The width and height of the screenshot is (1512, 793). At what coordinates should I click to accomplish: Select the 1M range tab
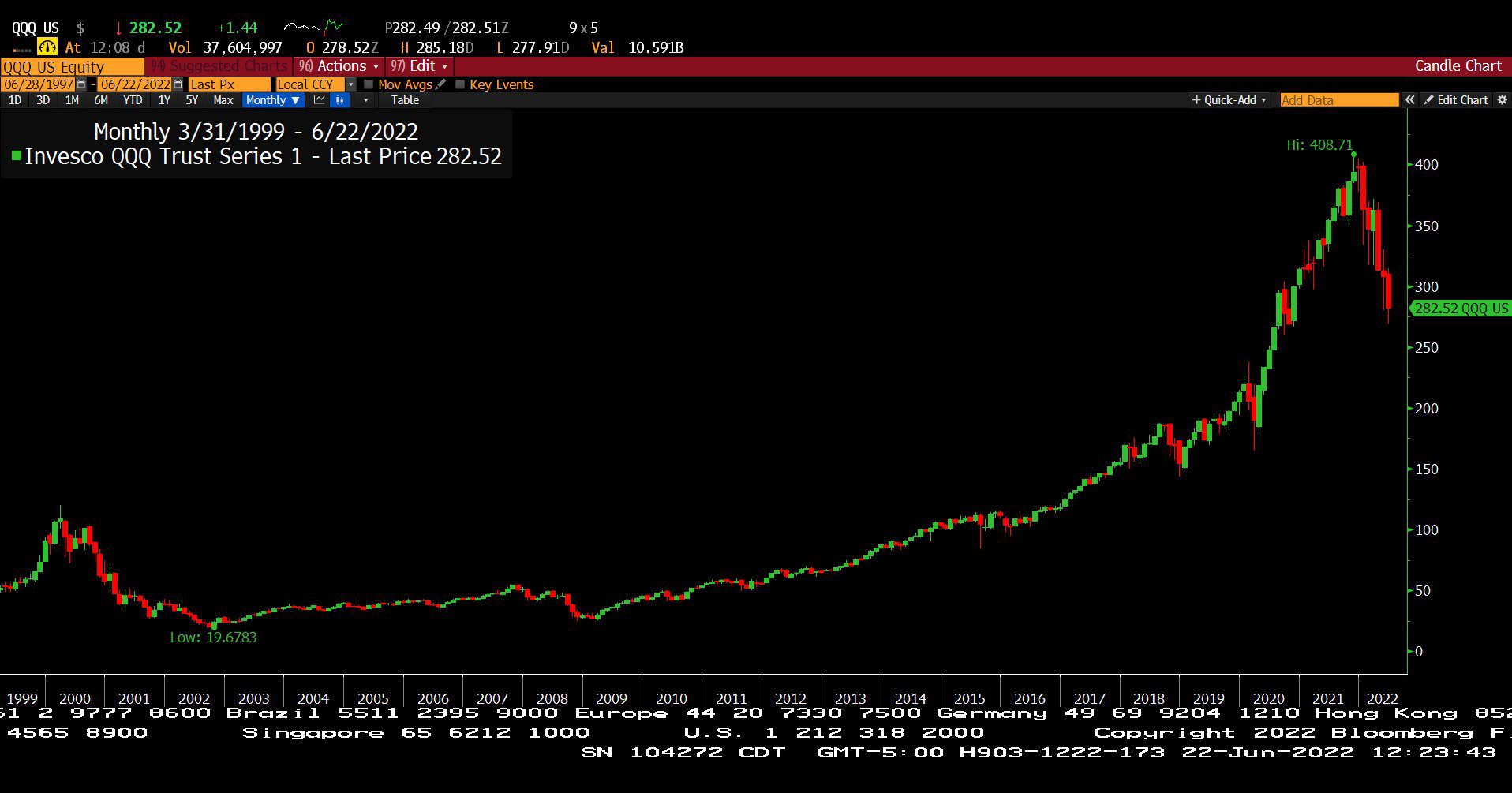pyautogui.click(x=72, y=100)
